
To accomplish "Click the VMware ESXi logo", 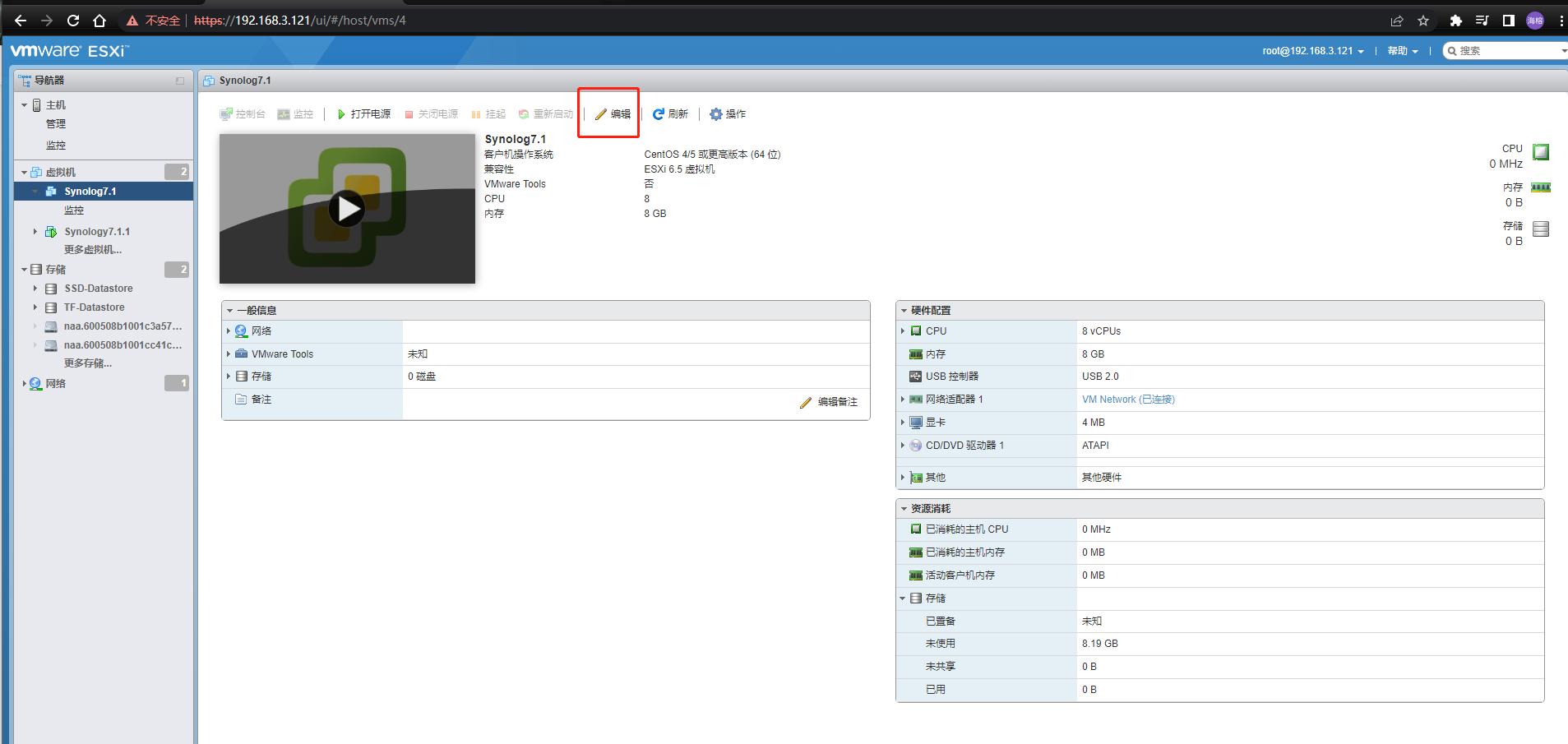I will 69,51.
